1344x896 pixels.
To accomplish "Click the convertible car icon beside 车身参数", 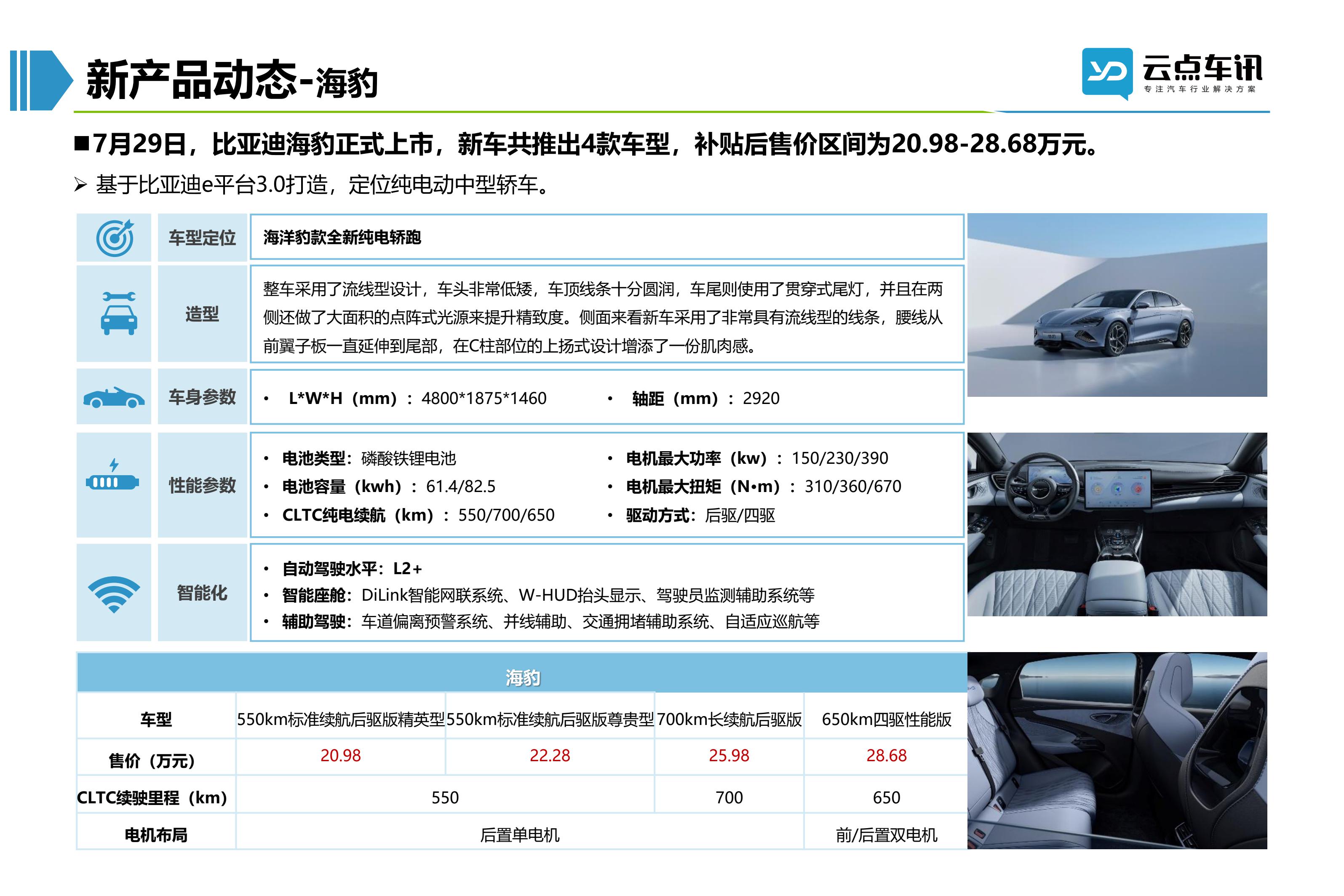I will coord(114,397).
